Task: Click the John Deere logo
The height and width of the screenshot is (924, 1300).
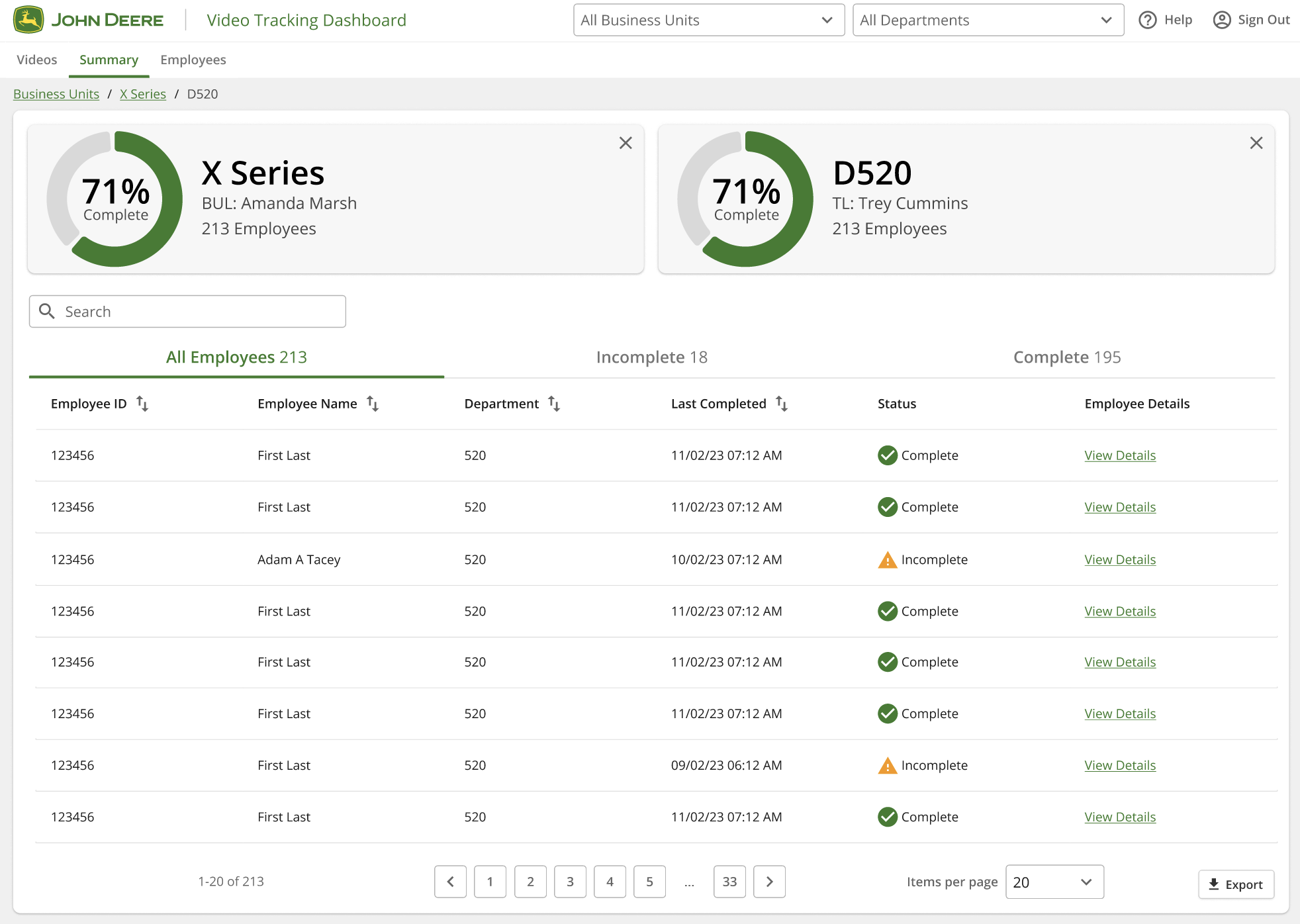Action: tap(88, 20)
